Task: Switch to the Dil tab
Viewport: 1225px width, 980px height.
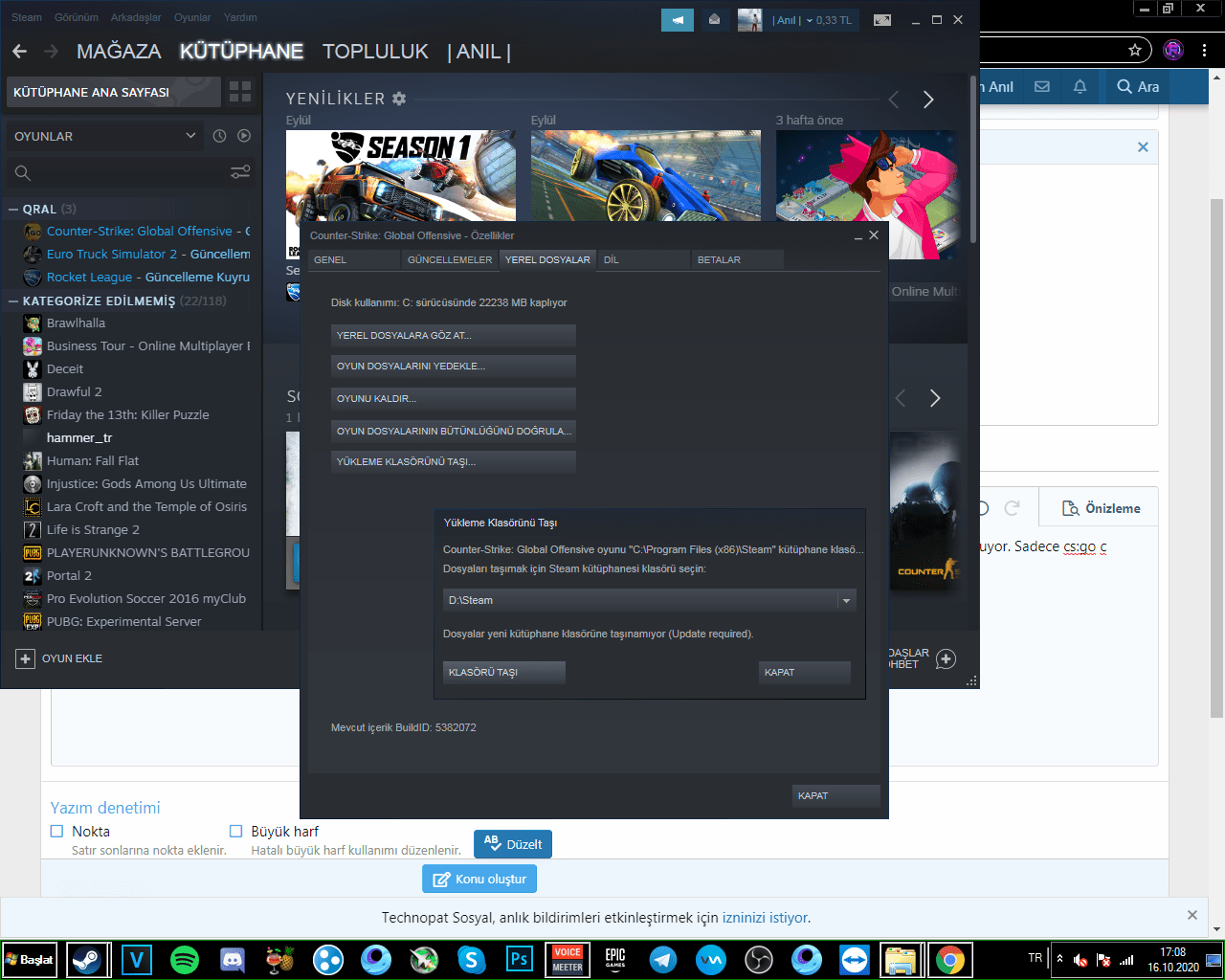Action: tap(644, 259)
